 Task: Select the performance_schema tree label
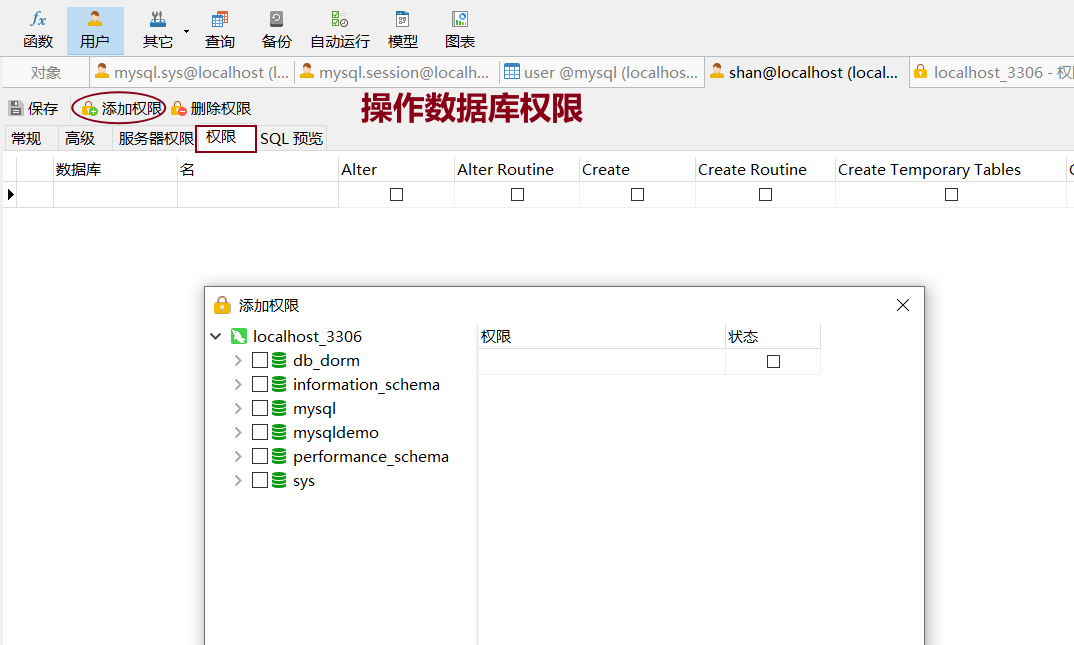coord(371,457)
